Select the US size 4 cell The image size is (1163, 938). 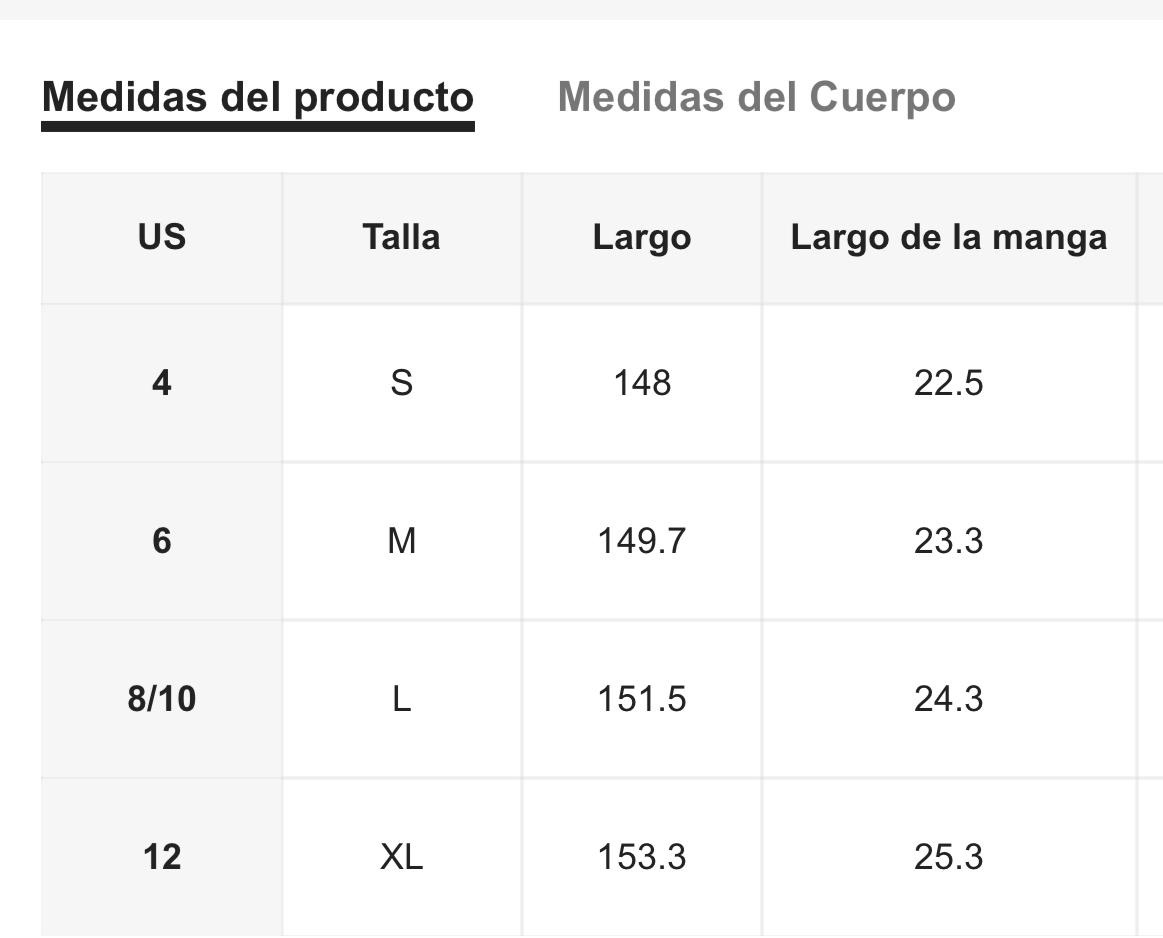(x=162, y=383)
